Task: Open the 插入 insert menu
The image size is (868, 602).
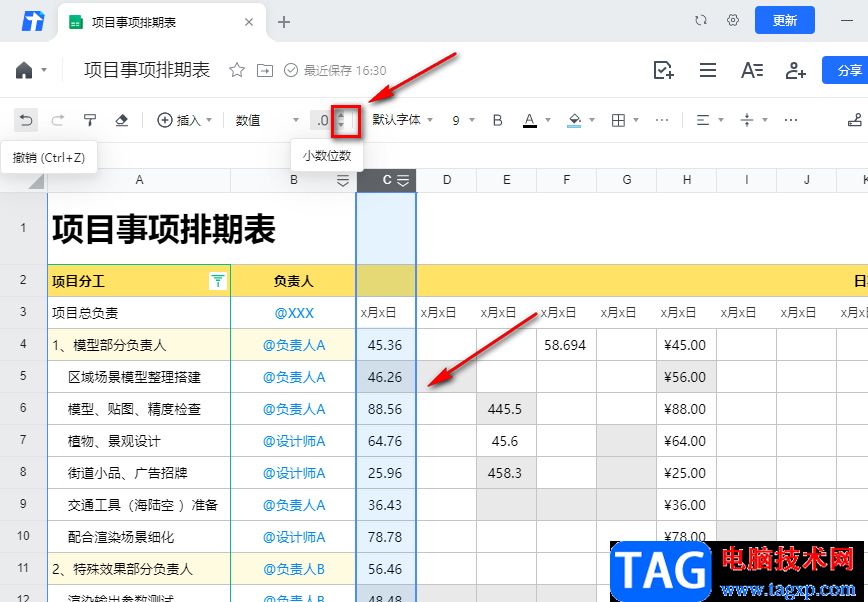Action: point(184,120)
